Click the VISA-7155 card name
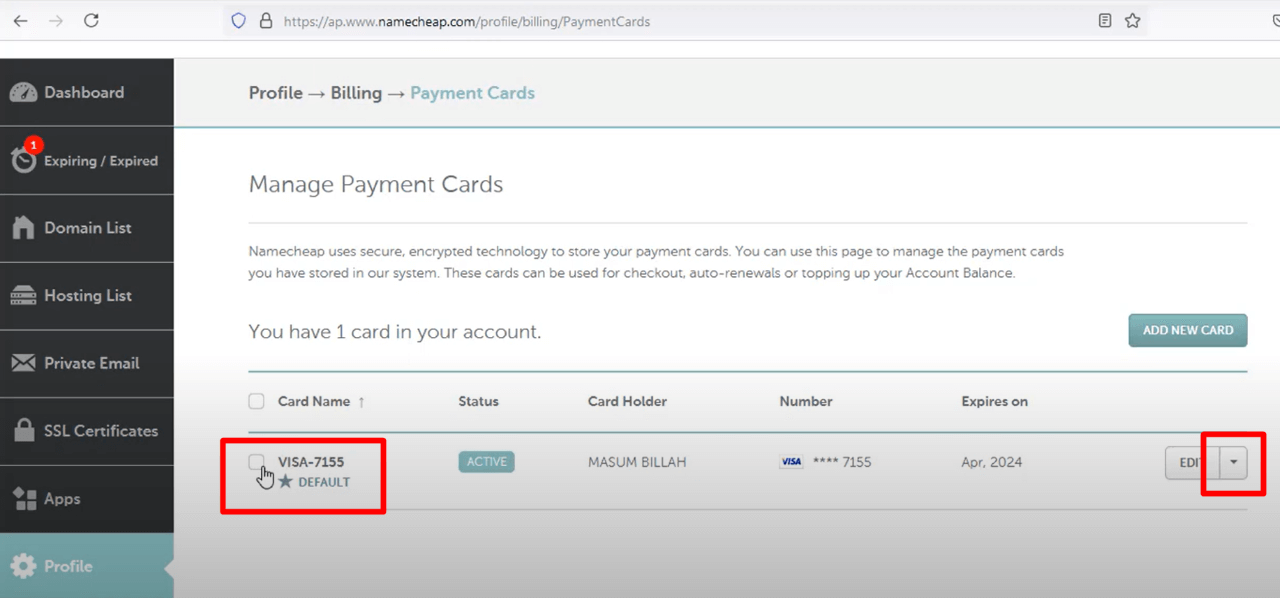This screenshot has height=598, width=1280. tap(311, 462)
